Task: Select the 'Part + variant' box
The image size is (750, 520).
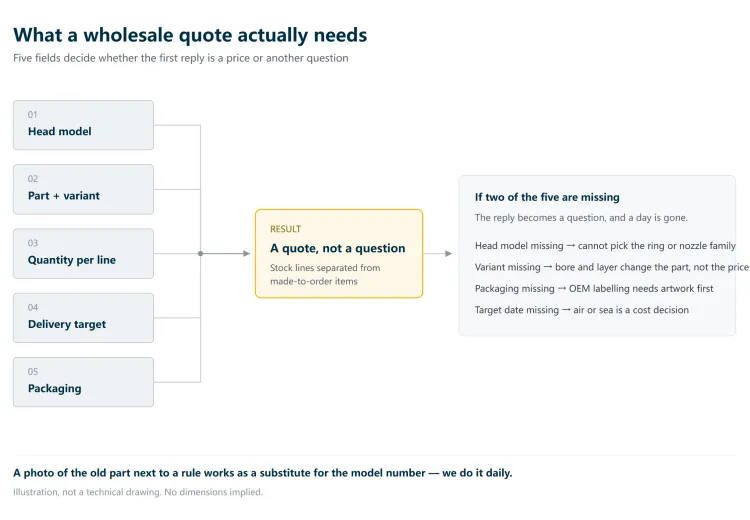Action: 83,189
